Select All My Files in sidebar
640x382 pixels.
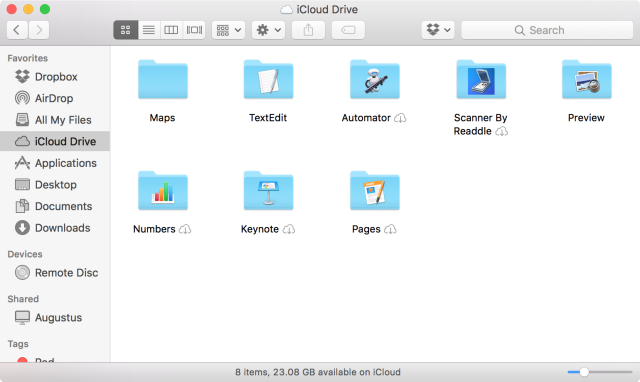click(55, 120)
